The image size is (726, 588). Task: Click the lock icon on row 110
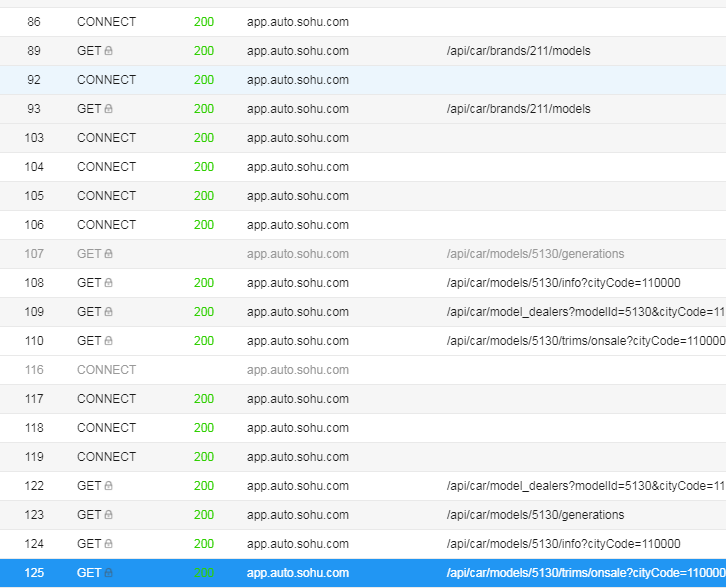[108, 340]
